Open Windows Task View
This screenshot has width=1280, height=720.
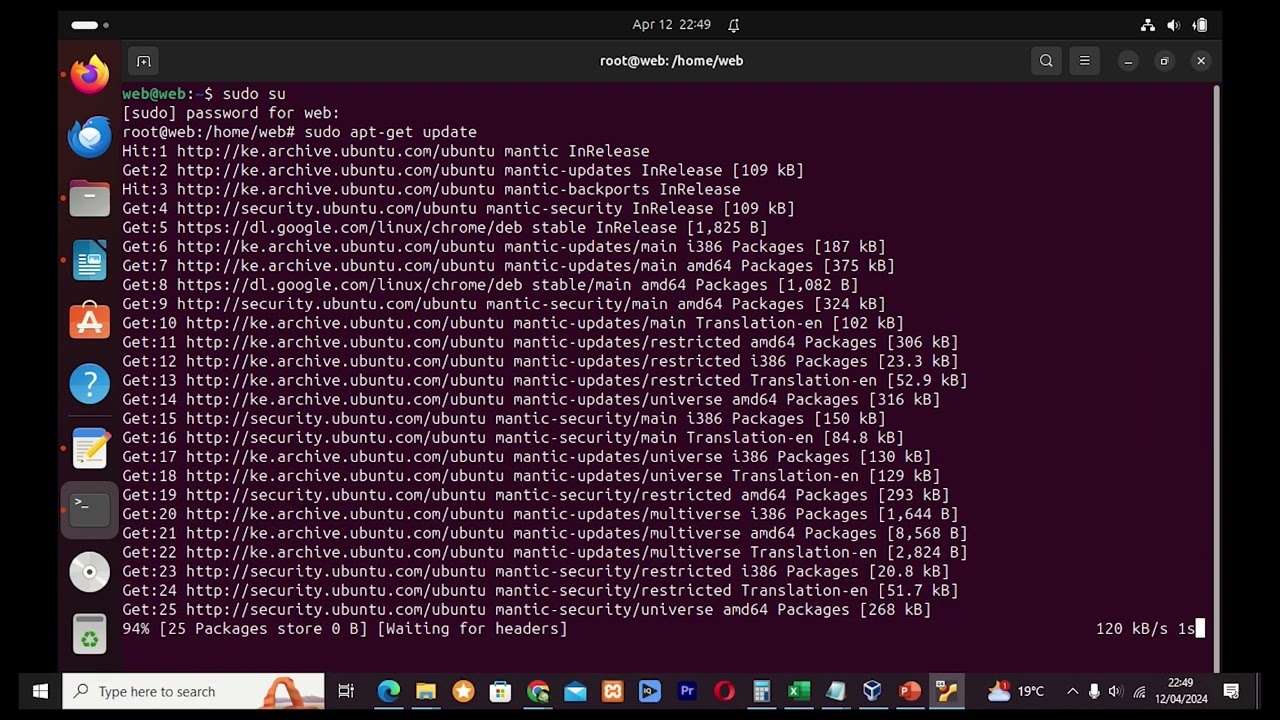click(x=346, y=691)
